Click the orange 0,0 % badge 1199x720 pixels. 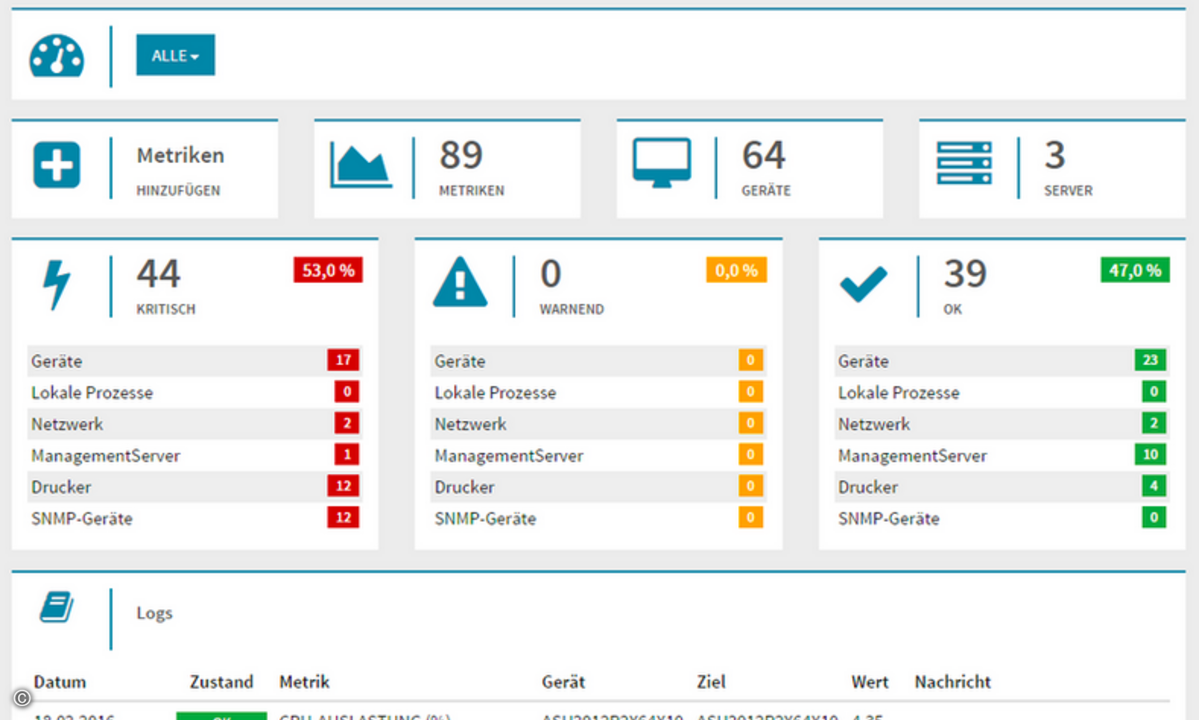coord(736,271)
